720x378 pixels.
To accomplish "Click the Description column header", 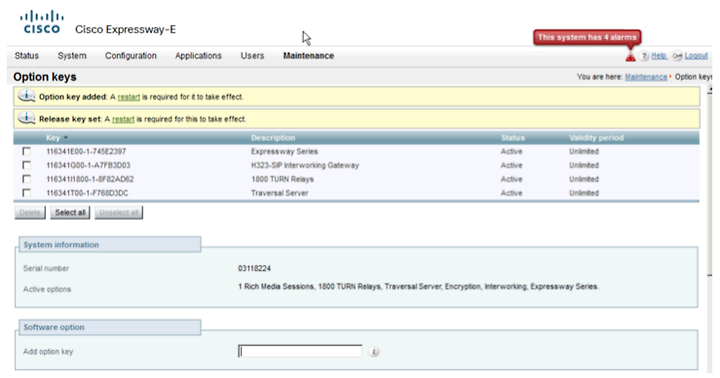I will 273,138.
